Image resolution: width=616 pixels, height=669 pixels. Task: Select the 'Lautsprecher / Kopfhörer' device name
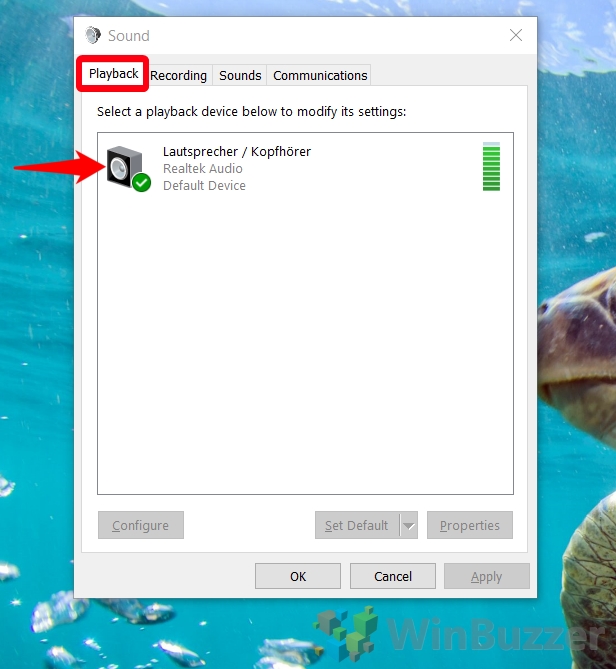pos(237,151)
